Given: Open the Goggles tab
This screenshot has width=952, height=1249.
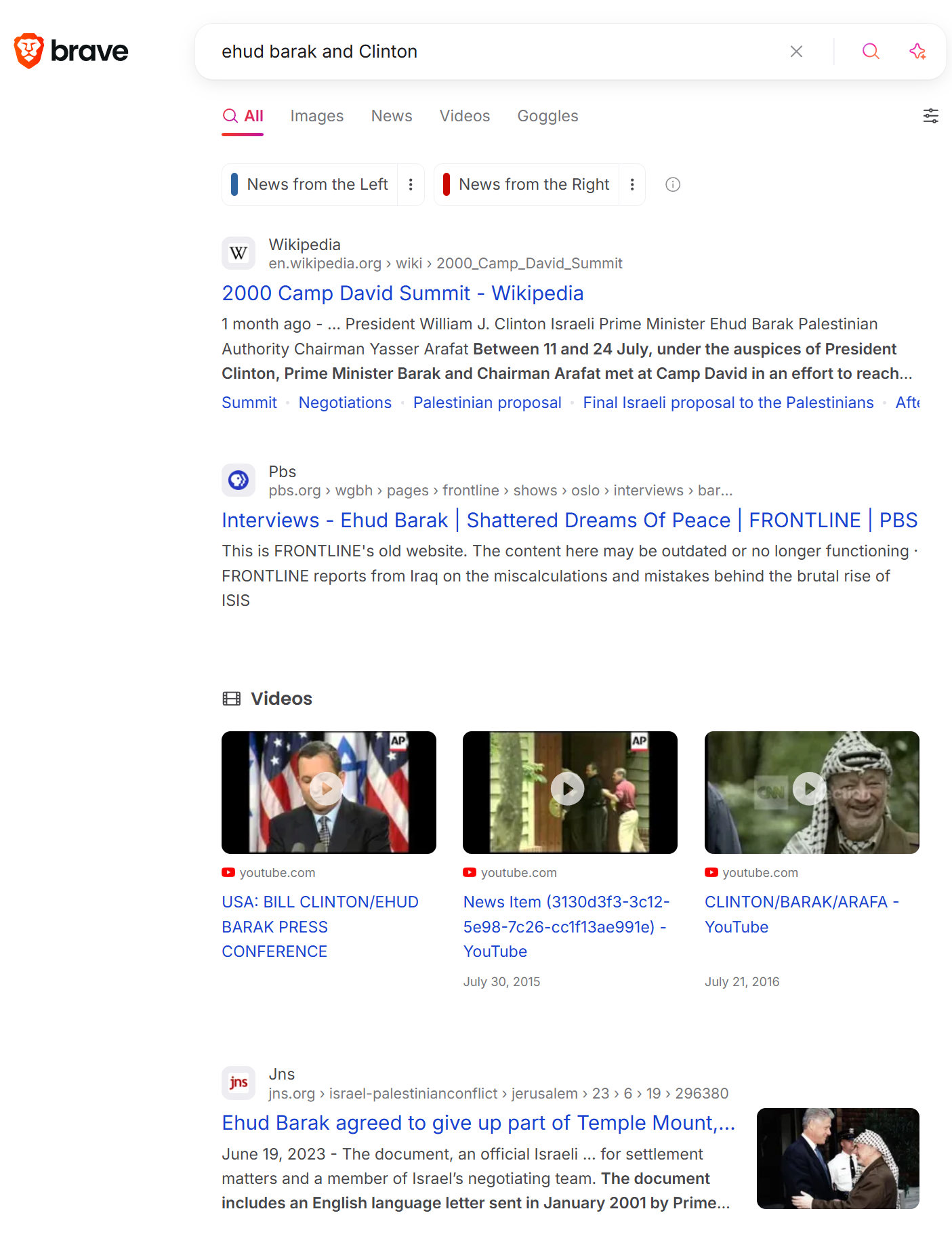Looking at the screenshot, I should click(547, 117).
